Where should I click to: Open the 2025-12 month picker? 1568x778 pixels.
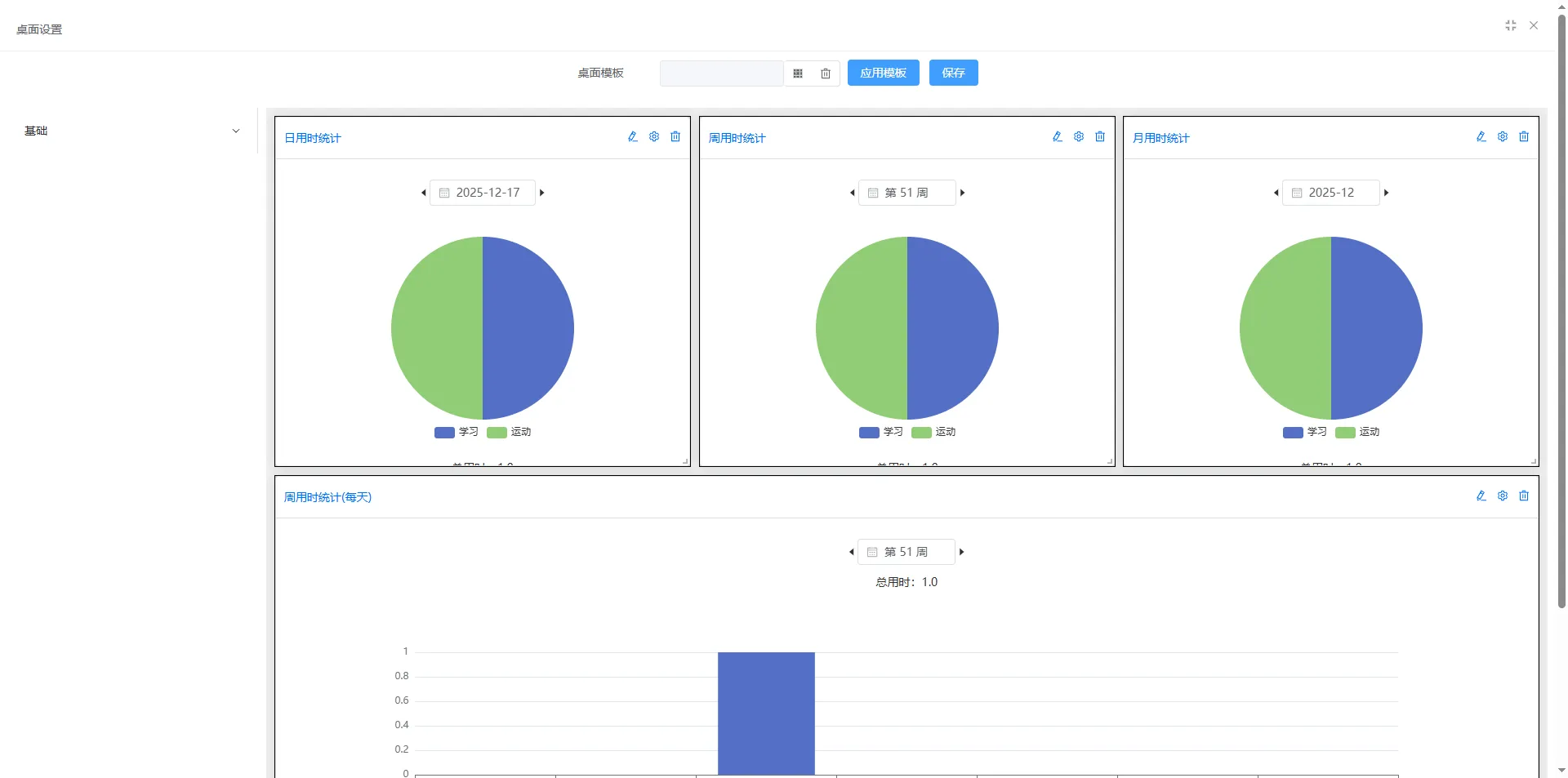coord(1330,193)
